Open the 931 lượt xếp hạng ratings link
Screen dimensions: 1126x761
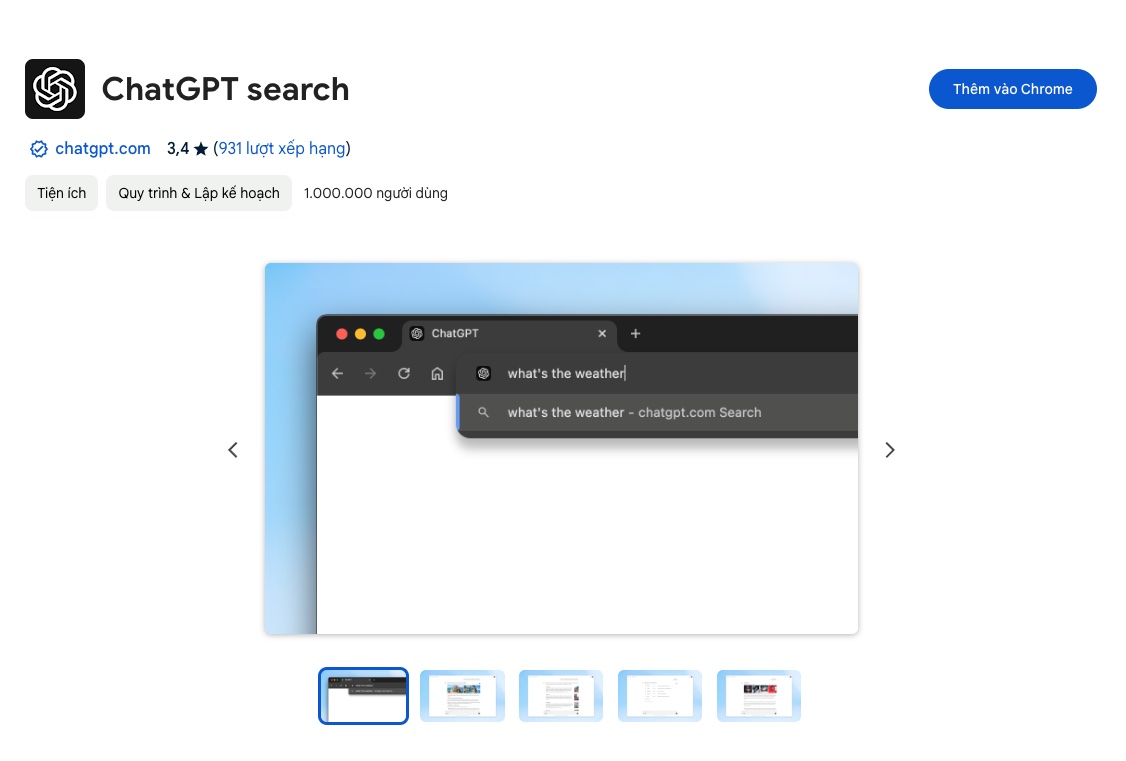[x=282, y=149]
